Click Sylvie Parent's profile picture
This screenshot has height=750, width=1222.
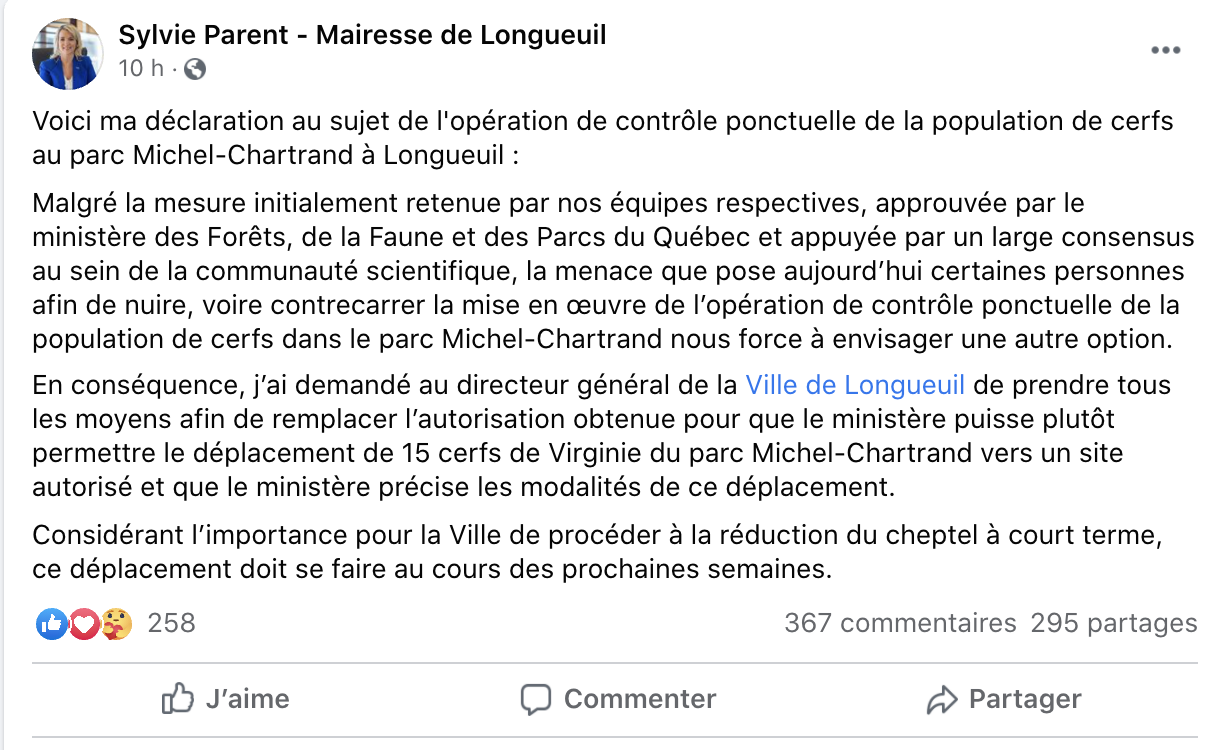tap(68, 53)
